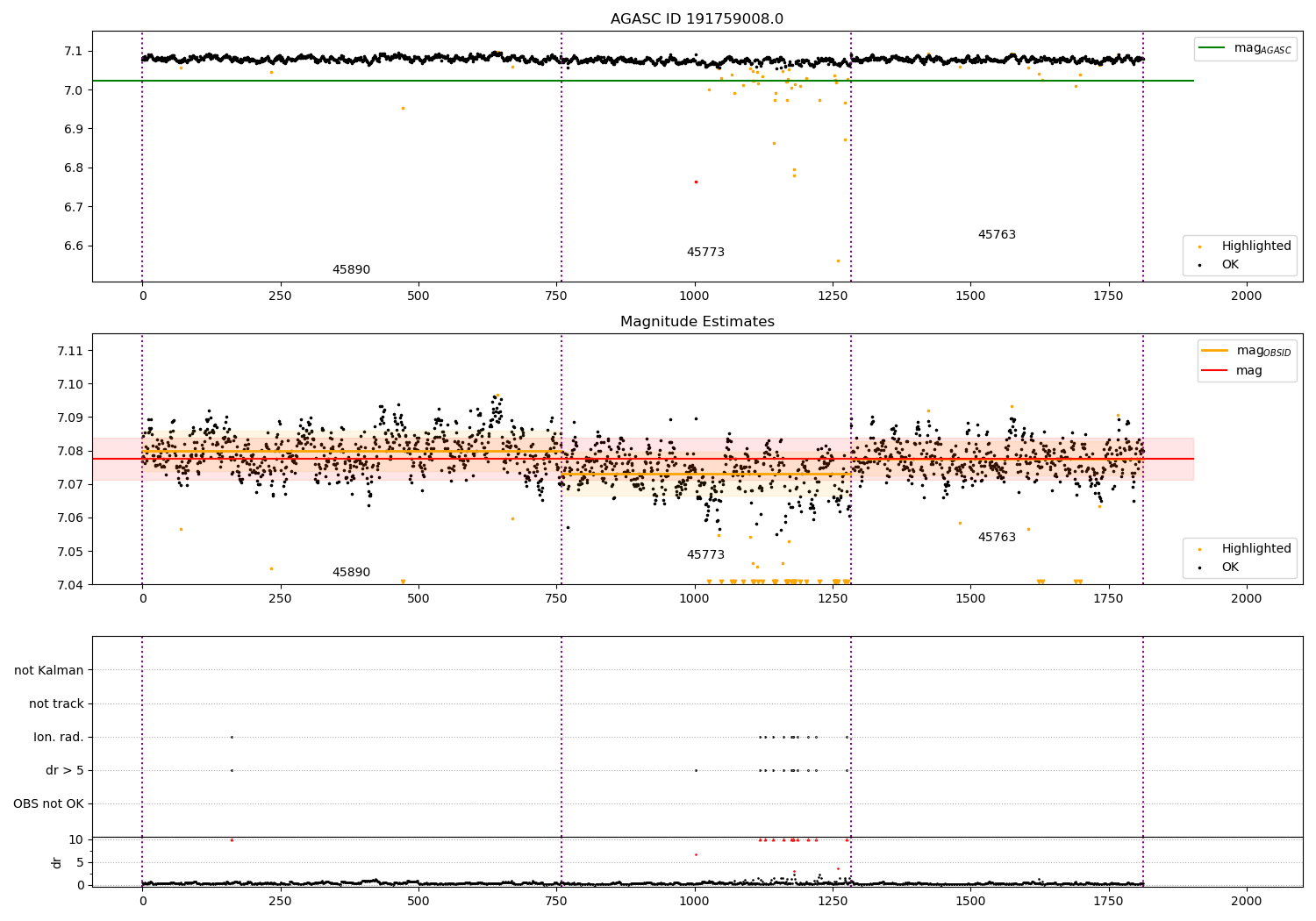1316x921 pixels.
Task: Click the 7.11 y-axis tick label
Action: 70,351
